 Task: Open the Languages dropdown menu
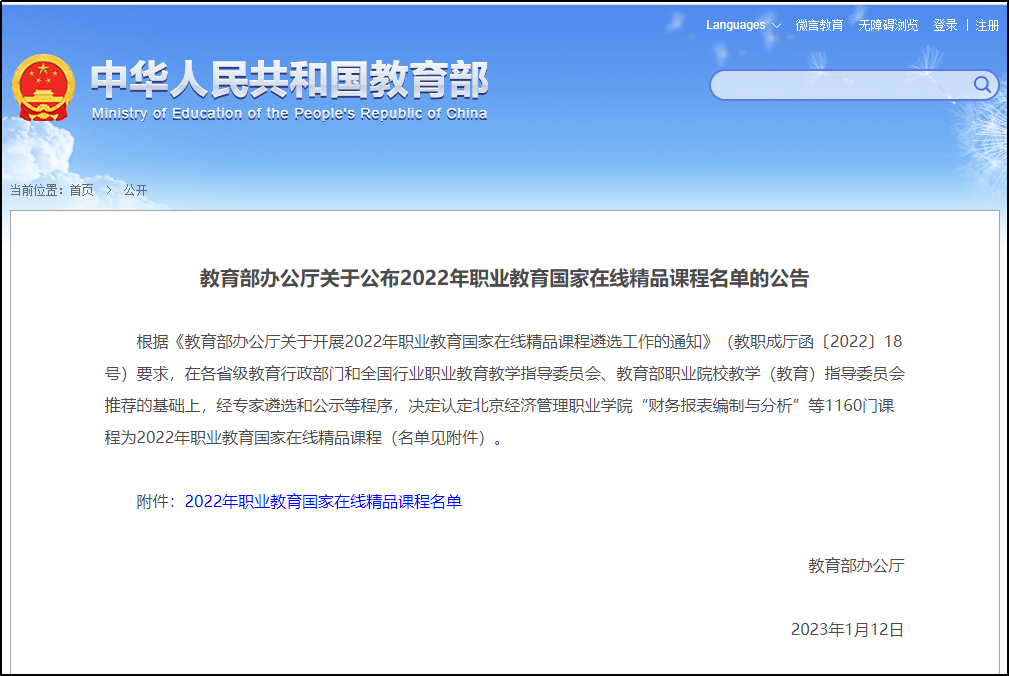point(735,25)
